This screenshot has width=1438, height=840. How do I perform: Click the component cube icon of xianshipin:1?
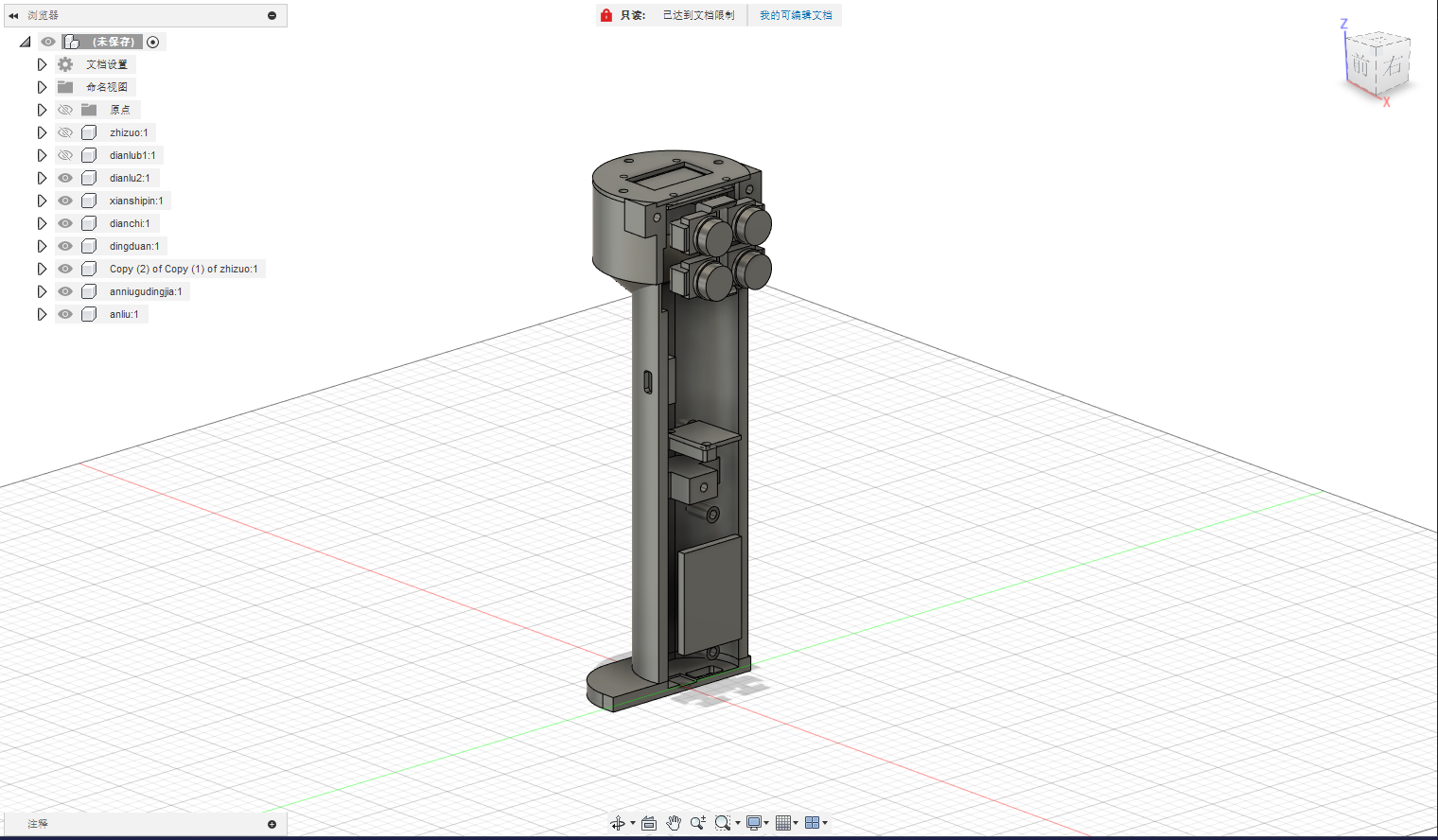(89, 201)
